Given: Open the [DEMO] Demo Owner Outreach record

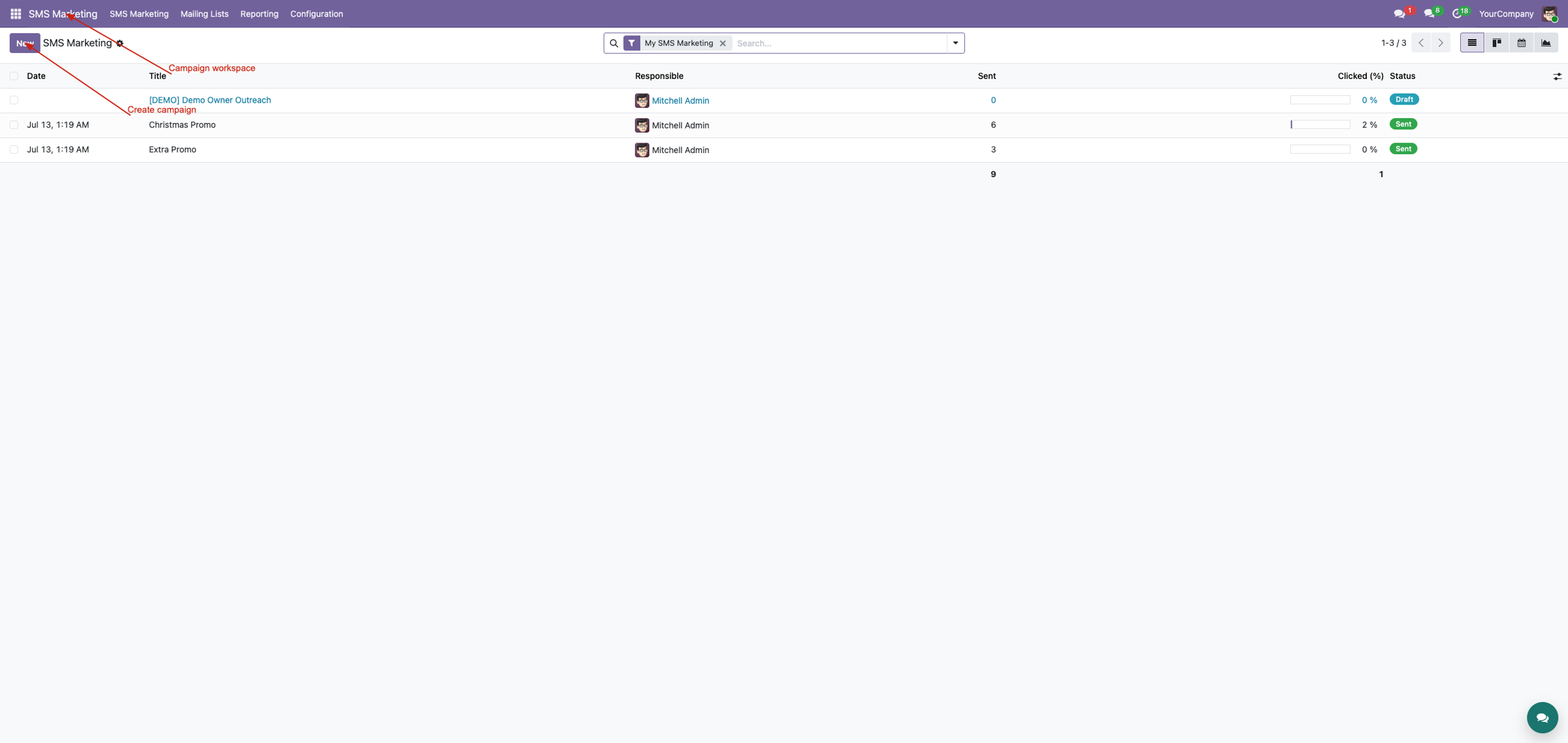Looking at the screenshot, I should tap(210, 100).
